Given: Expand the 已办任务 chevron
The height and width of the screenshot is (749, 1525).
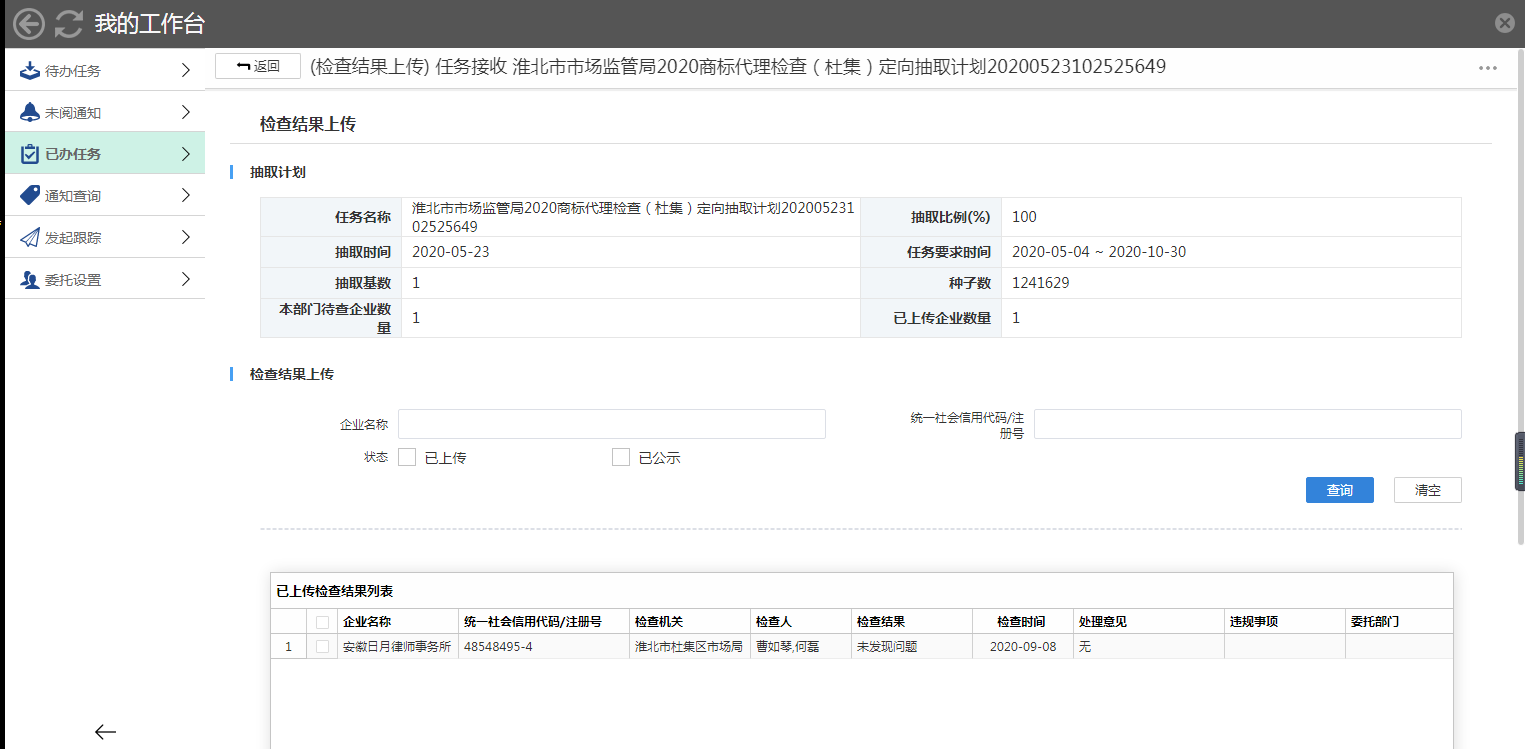Looking at the screenshot, I should [x=185, y=154].
